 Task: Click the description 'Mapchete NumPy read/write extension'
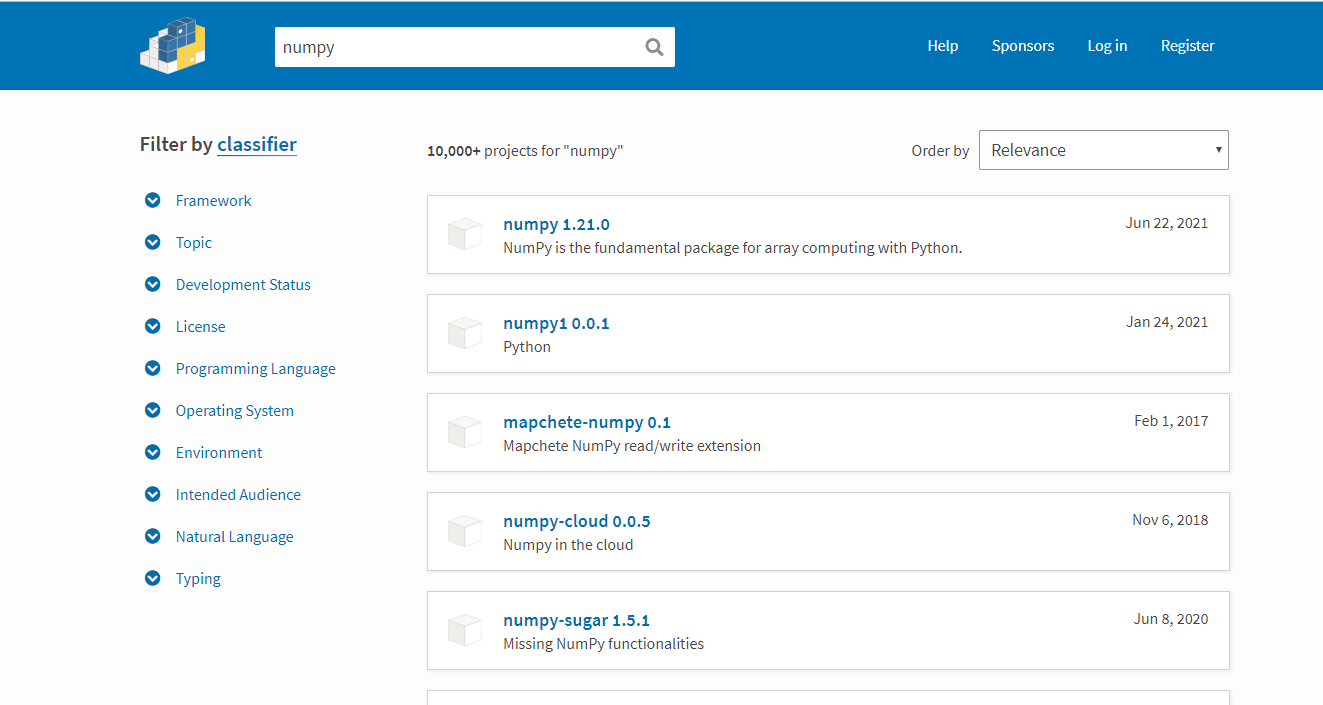coord(632,445)
